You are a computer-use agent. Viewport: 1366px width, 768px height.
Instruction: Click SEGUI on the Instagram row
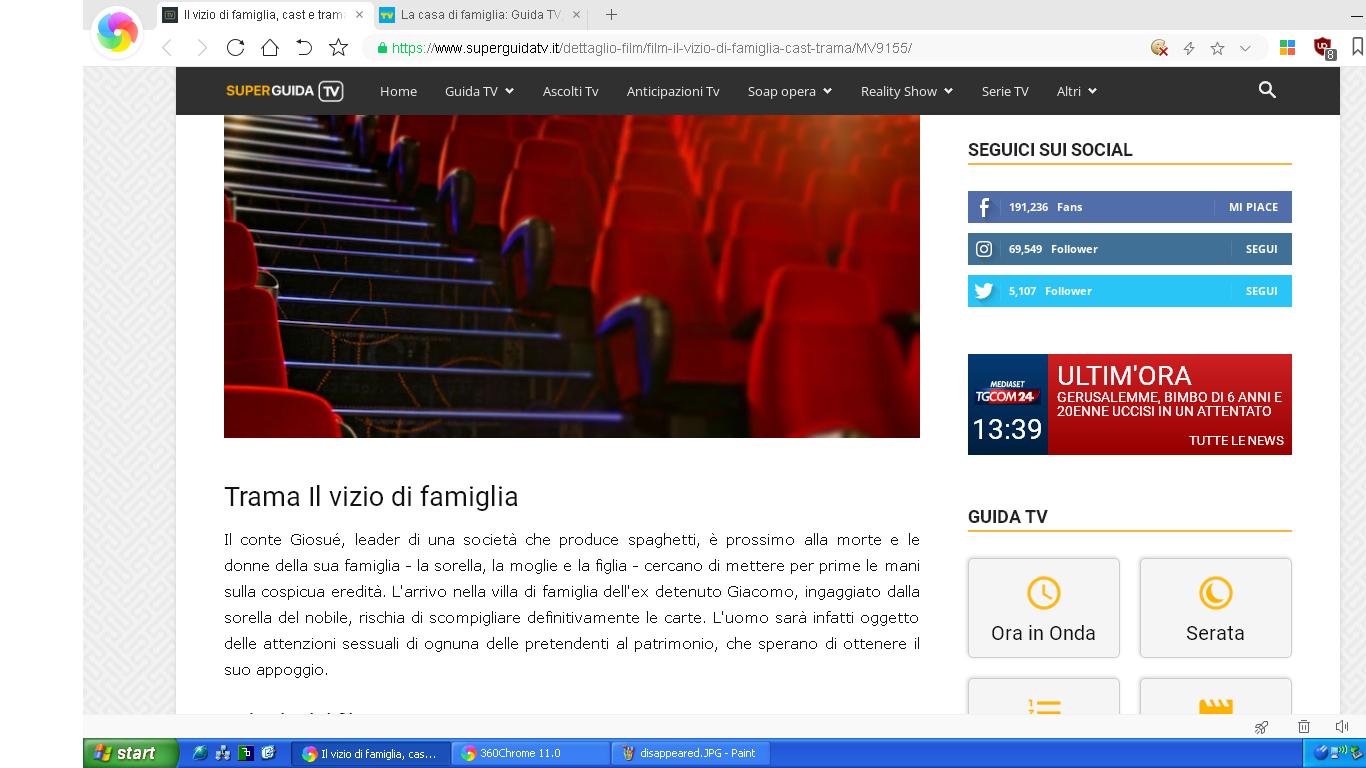(x=1261, y=249)
